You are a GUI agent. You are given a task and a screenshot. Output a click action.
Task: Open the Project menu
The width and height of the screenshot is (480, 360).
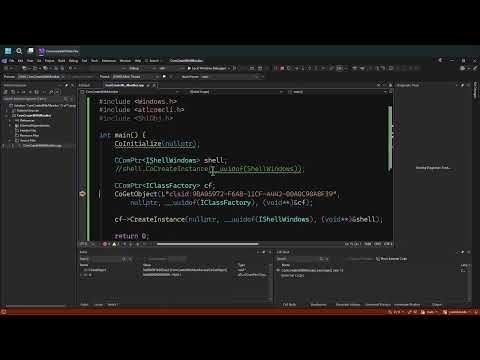point(49,61)
